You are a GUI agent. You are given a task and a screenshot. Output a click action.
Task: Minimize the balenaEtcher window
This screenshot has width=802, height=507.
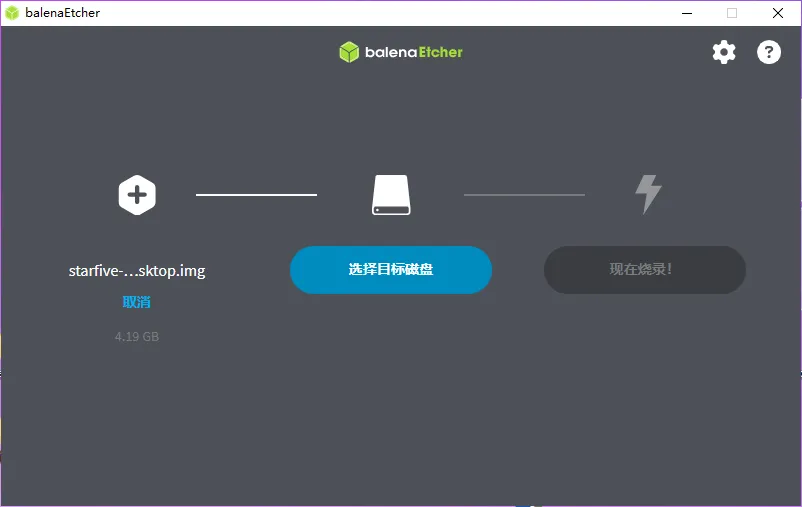point(686,13)
